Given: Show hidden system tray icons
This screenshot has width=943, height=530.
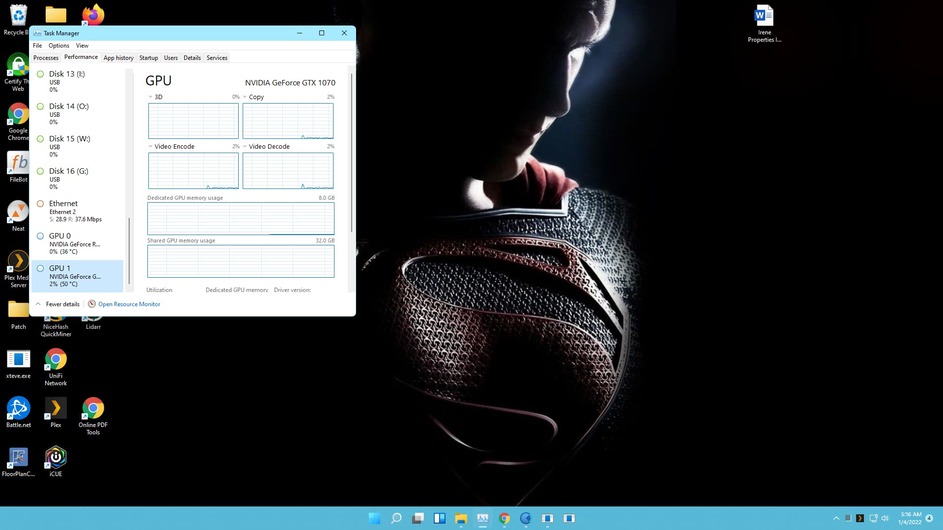Looking at the screenshot, I should point(836,518).
